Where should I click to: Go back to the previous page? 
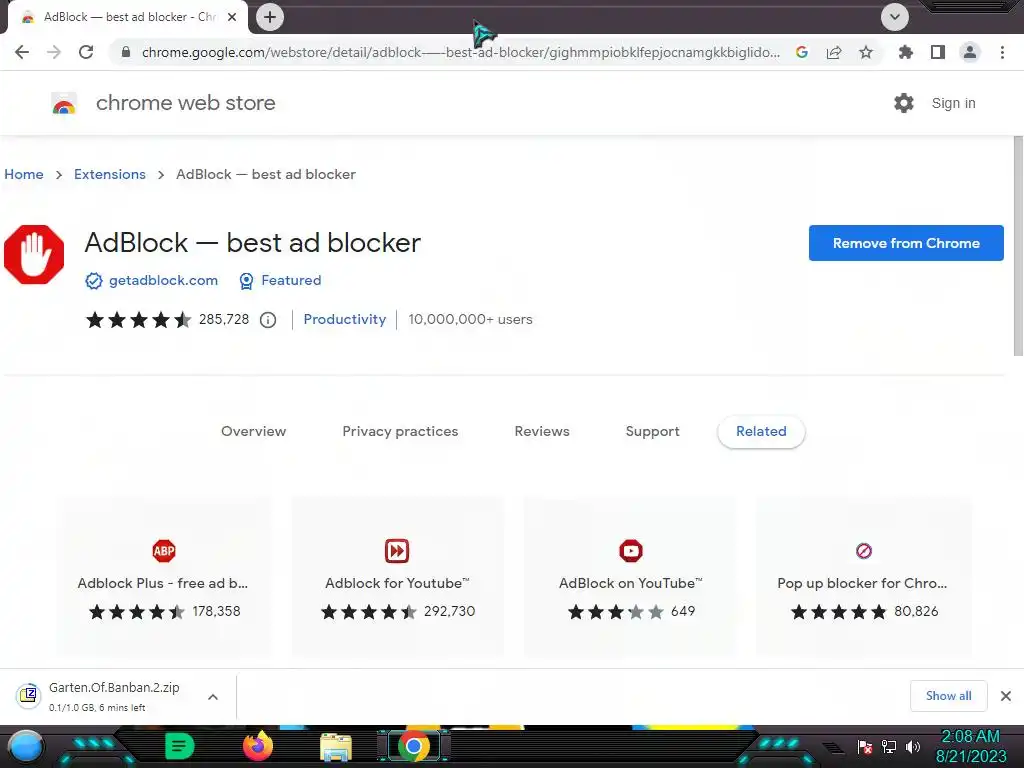(x=22, y=52)
